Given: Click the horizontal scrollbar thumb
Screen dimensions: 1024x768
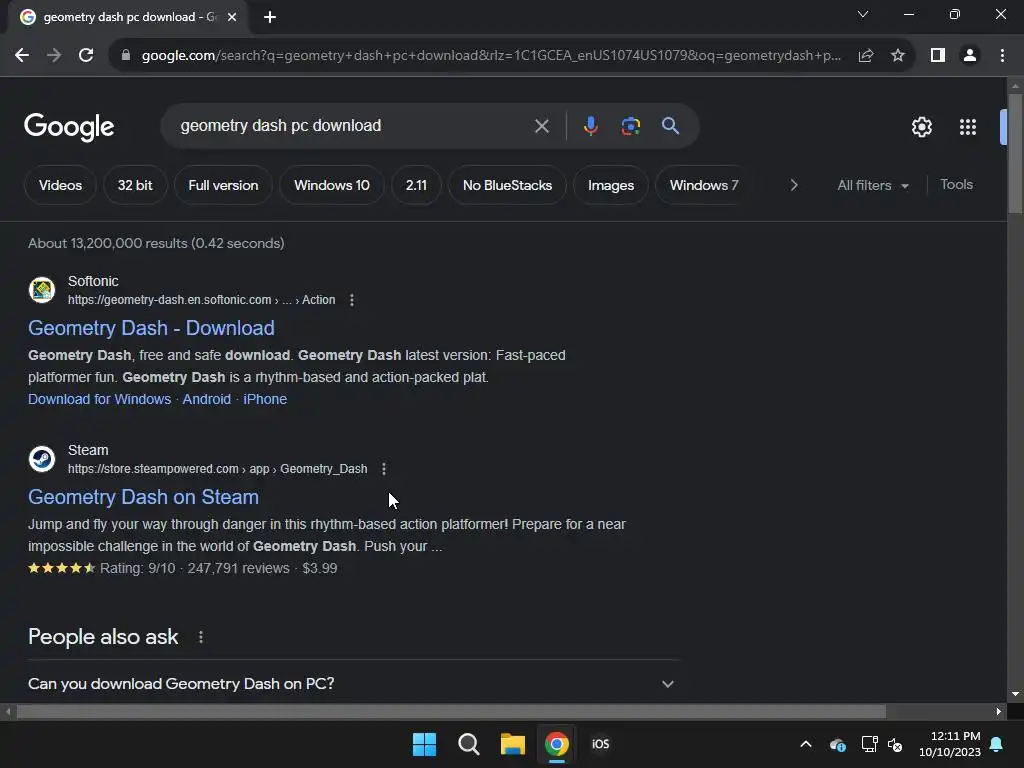Looking at the screenshot, I should click(451, 712).
